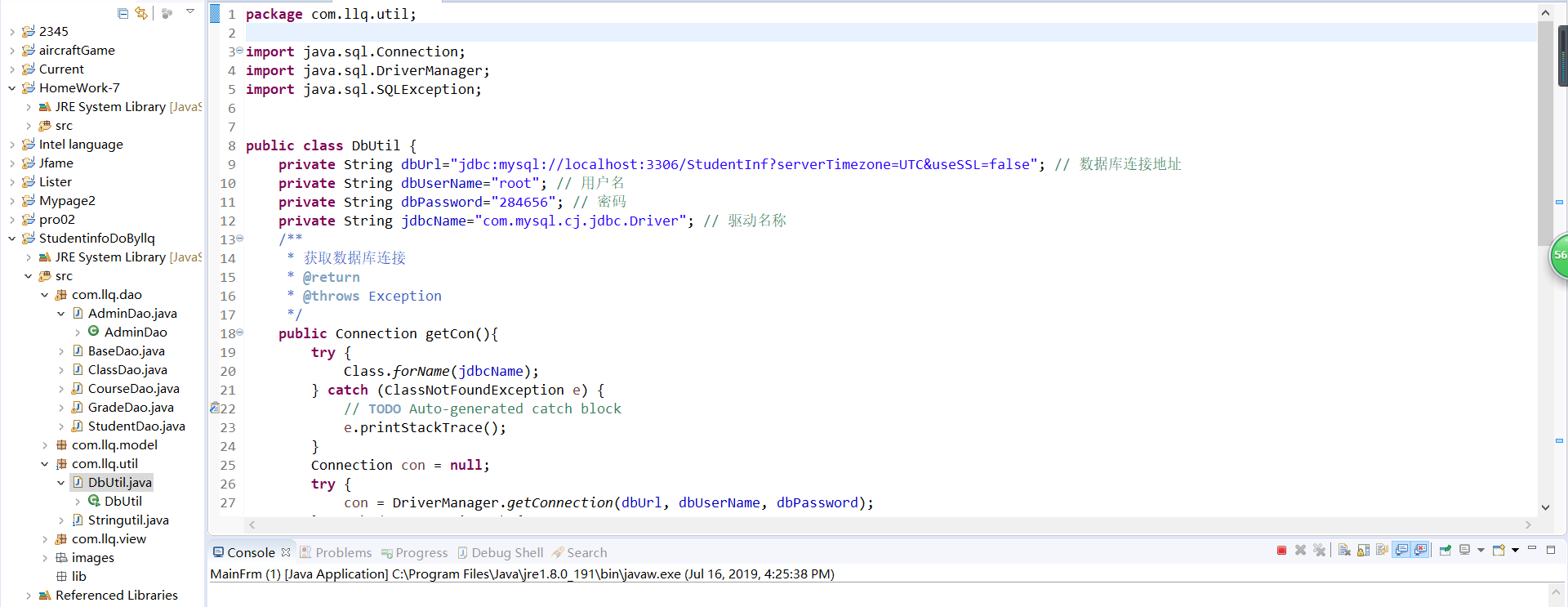Click the Open Console icon
Screen dimensions: 1568x607
1499,551
